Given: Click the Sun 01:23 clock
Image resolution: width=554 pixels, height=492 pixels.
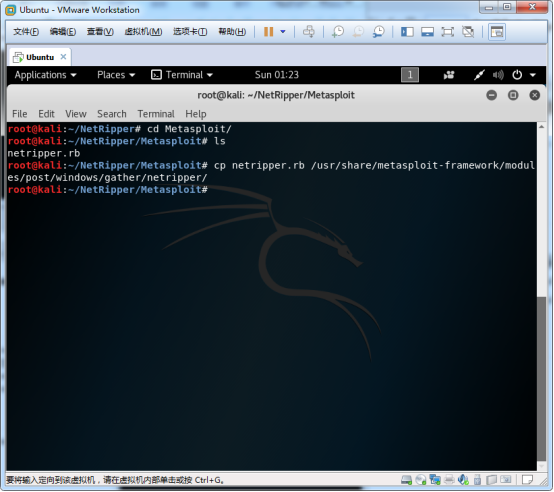Looking at the screenshot, I should [x=277, y=75].
